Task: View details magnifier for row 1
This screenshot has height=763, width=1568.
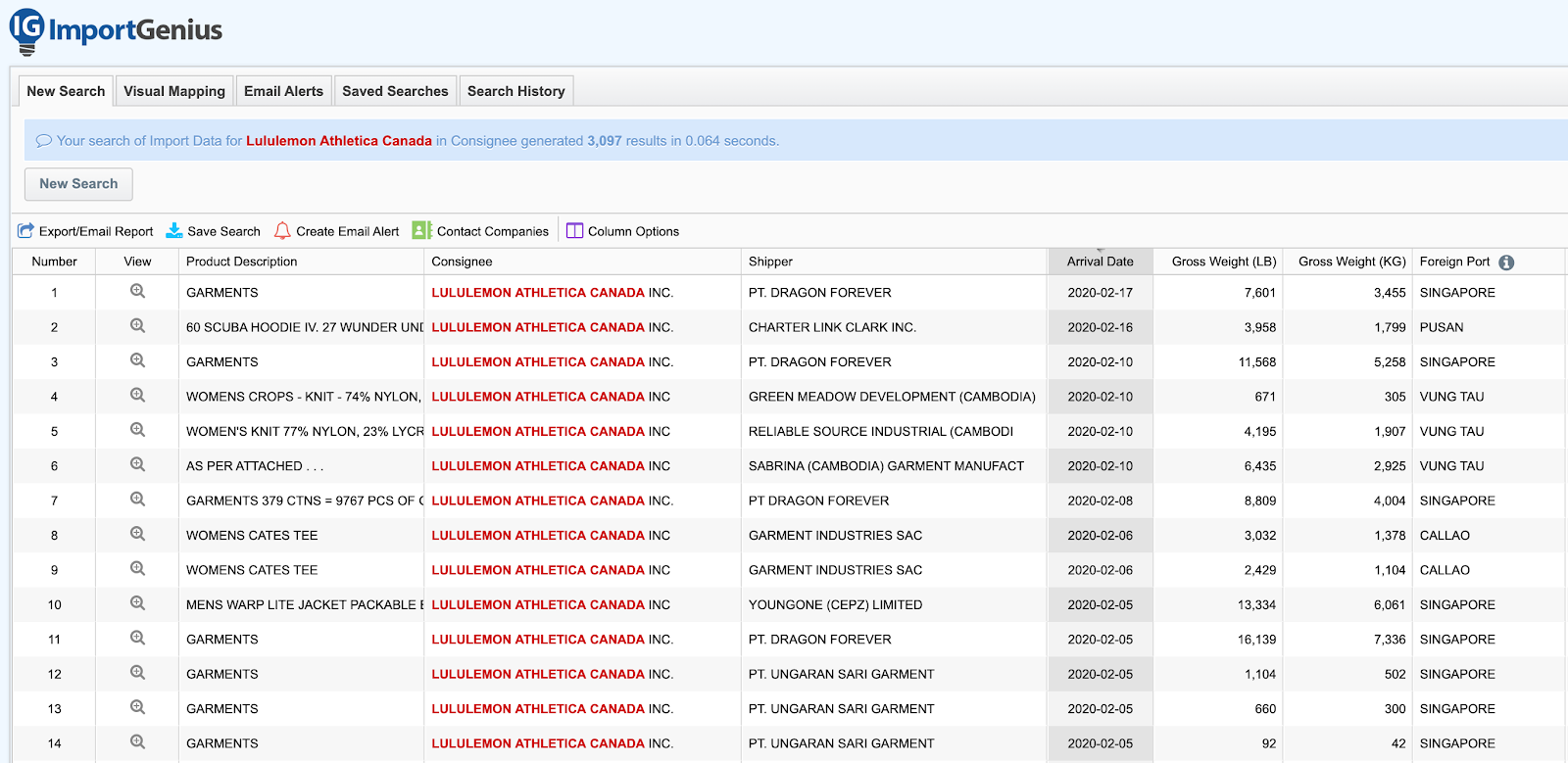Action: (x=138, y=292)
